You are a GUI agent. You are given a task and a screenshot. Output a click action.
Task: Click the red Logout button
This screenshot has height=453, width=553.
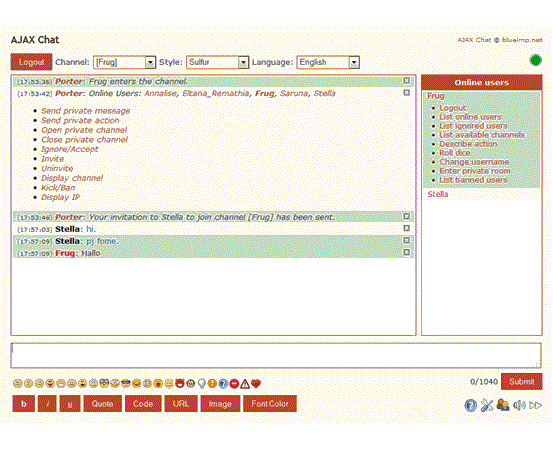(x=31, y=62)
